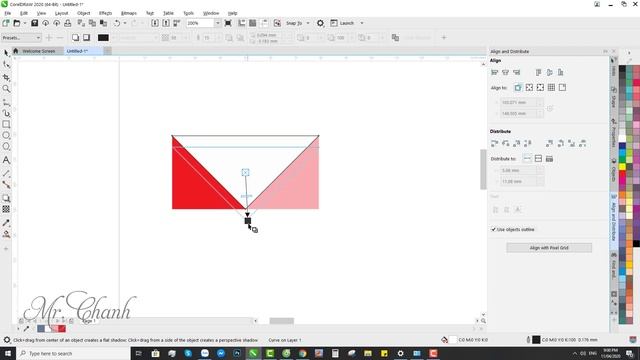The width and height of the screenshot is (640, 360).
Task: Click the Align Right icon in docker
Action: pyautogui.click(x=517, y=72)
